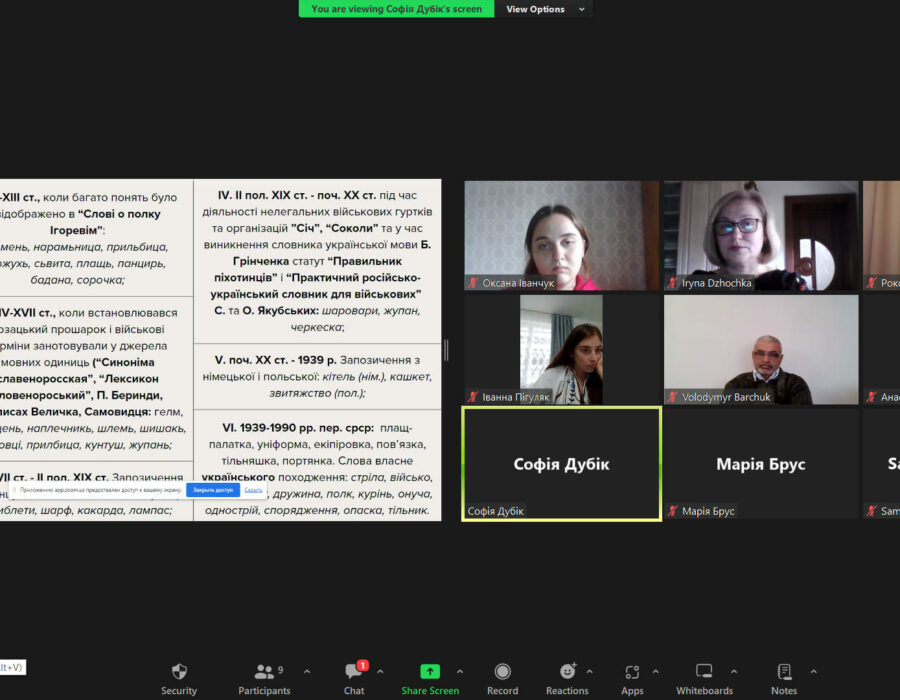Click the green Share Screen icon
Image resolution: width=900 pixels, height=700 pixels.
(x=430, y=672)
